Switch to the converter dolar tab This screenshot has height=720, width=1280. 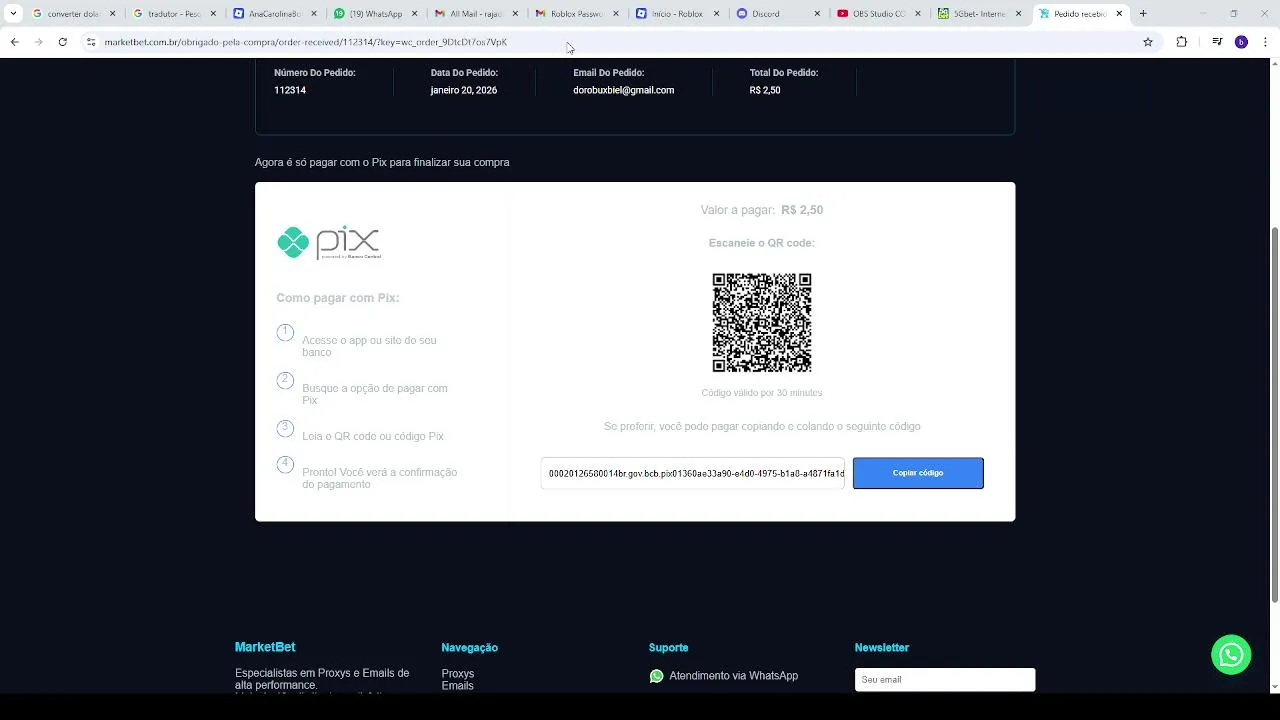point(75,14)
